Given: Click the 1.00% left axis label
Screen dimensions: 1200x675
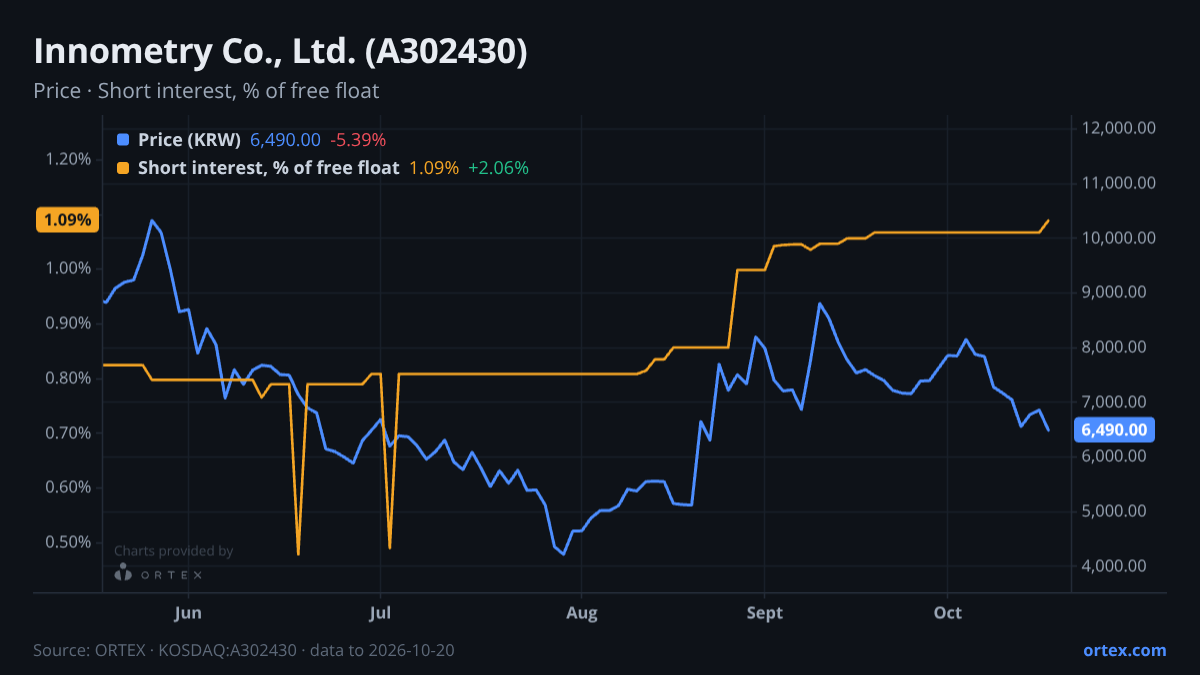Looking at the screenshot, I should click(x=69, y=269).
